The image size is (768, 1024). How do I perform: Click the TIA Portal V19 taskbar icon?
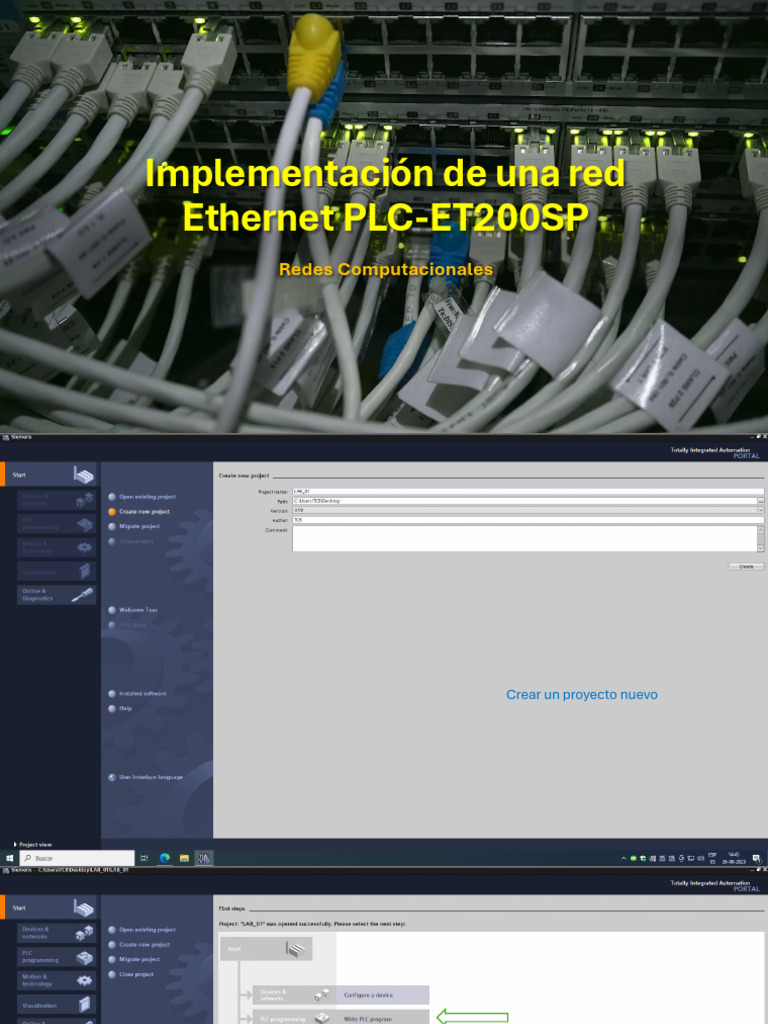[x=204, y=858]
